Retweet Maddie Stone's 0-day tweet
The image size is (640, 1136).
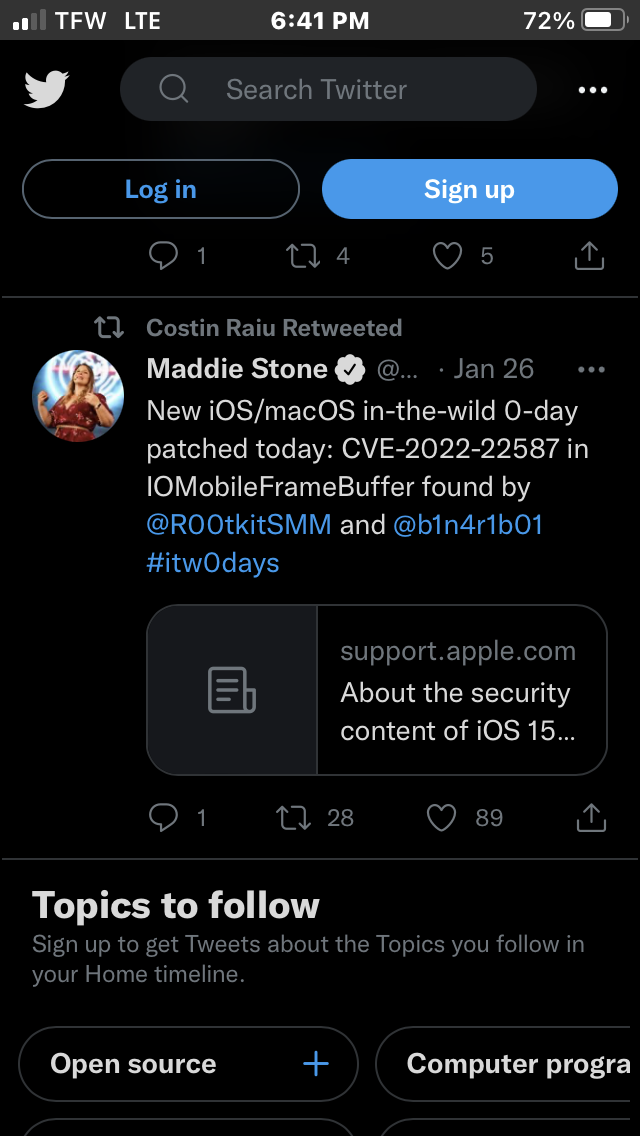pos(293,818)
